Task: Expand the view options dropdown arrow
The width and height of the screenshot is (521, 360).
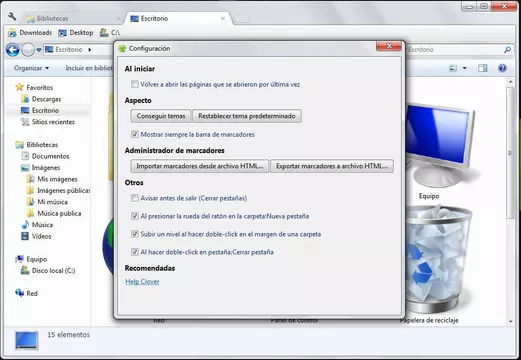Action: pyautogui.click(x=464, y=68)
